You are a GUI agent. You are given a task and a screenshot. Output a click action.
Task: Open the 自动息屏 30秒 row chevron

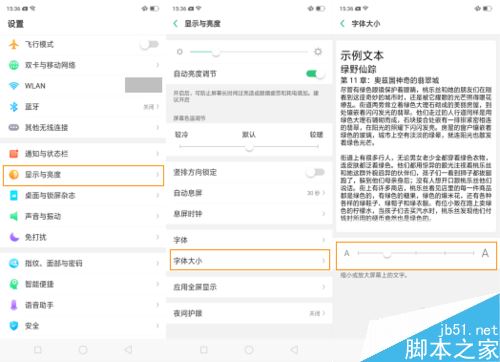pos(324,193)
